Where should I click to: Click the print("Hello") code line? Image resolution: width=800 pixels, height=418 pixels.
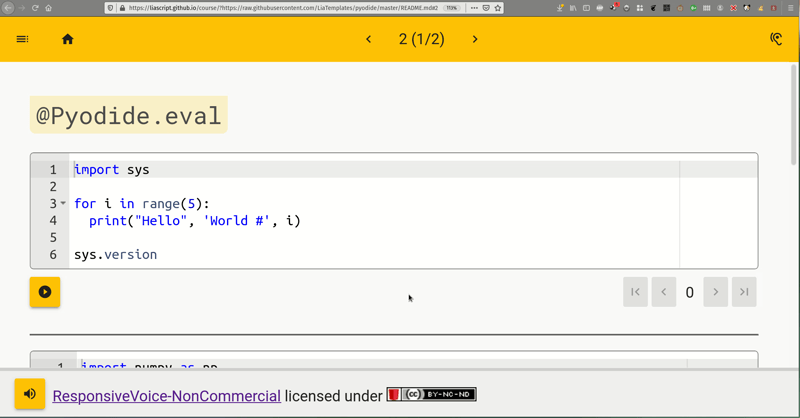[195, 220]
